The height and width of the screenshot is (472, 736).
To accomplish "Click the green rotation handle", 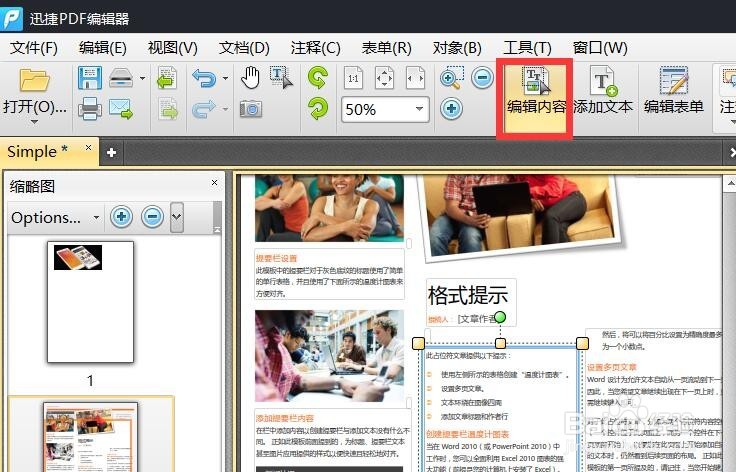I will tap(500, 317).
